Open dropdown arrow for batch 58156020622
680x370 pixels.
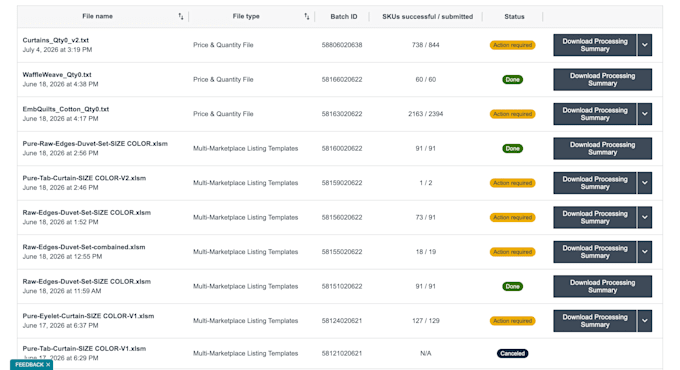(x=645, y=217)
